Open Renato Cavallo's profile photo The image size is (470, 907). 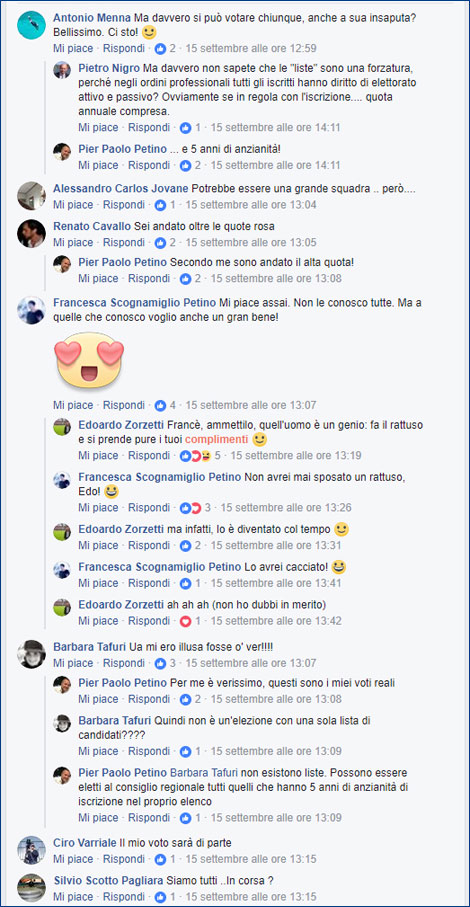pos(31,233)
